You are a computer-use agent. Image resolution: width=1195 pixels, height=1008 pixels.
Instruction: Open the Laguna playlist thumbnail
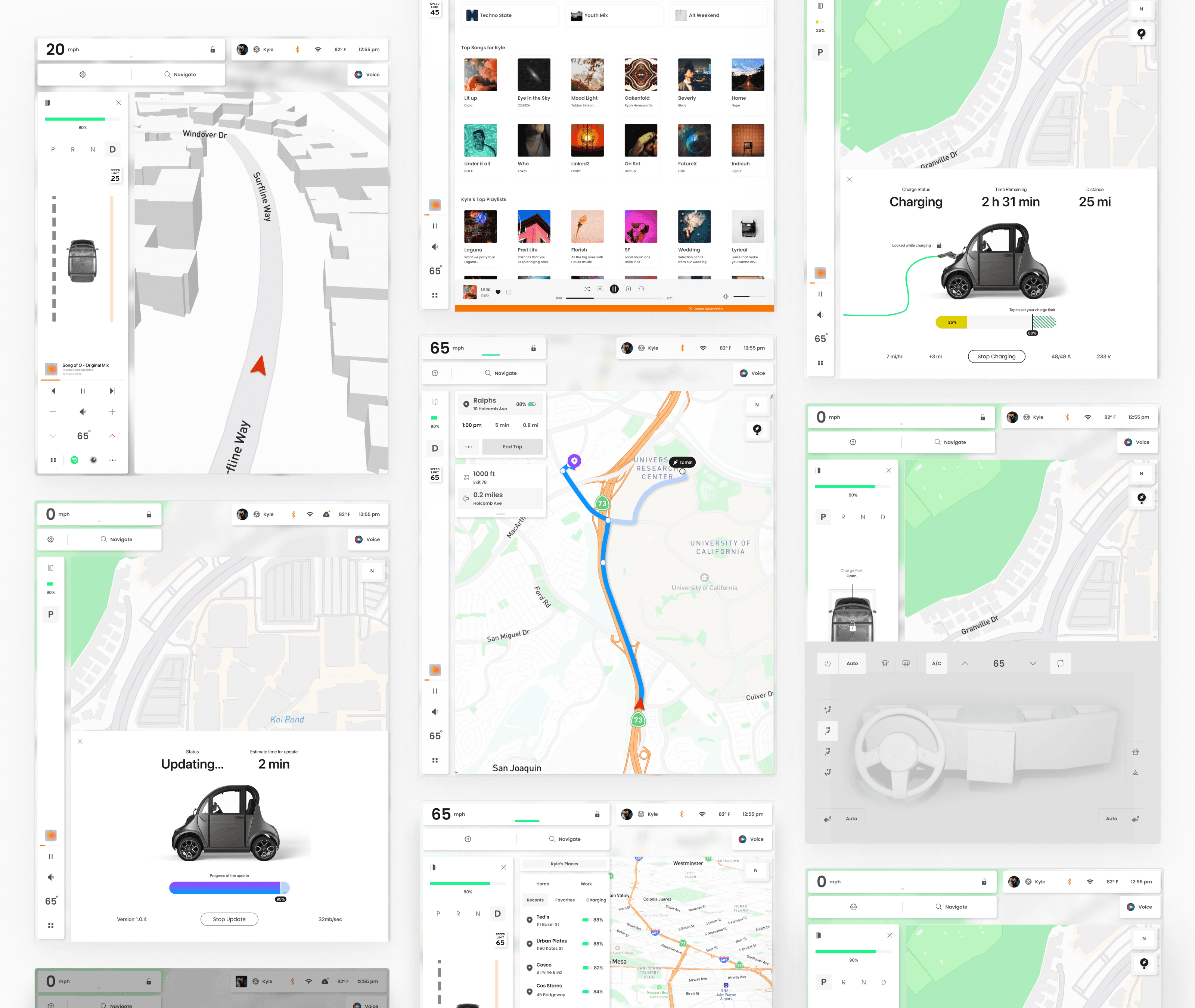[480, 227]
